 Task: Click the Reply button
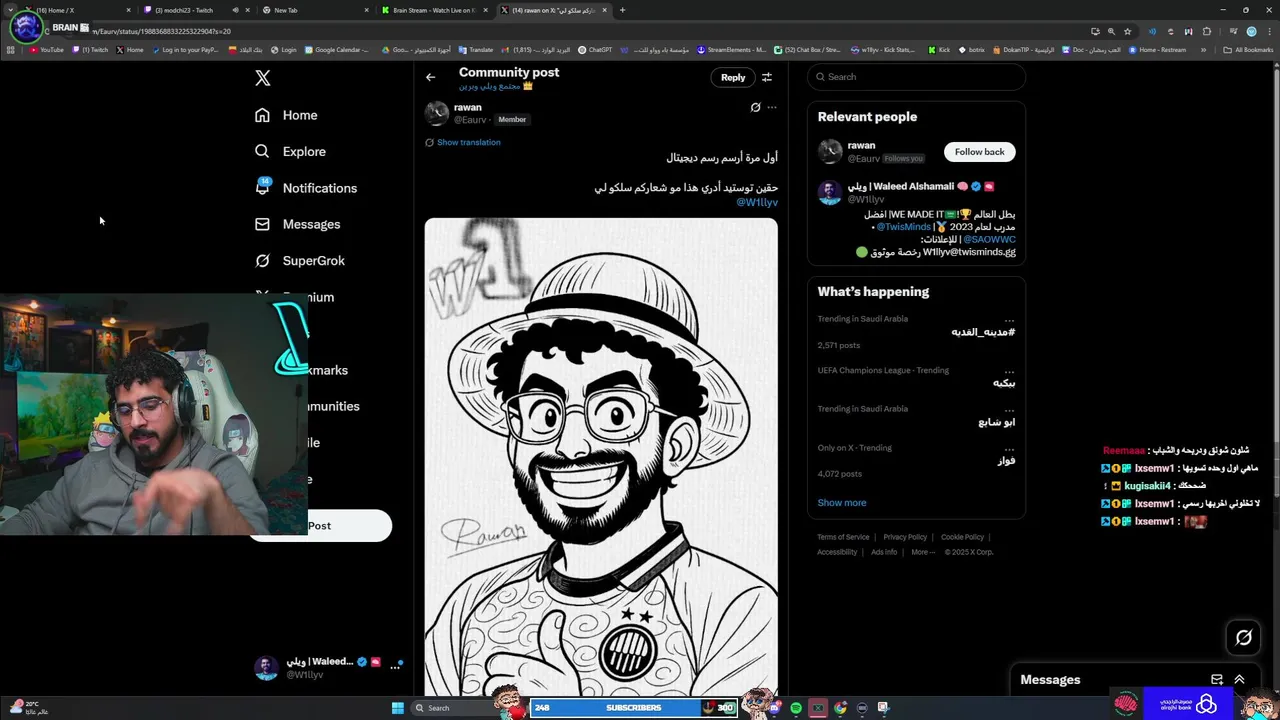pos(733,77)
